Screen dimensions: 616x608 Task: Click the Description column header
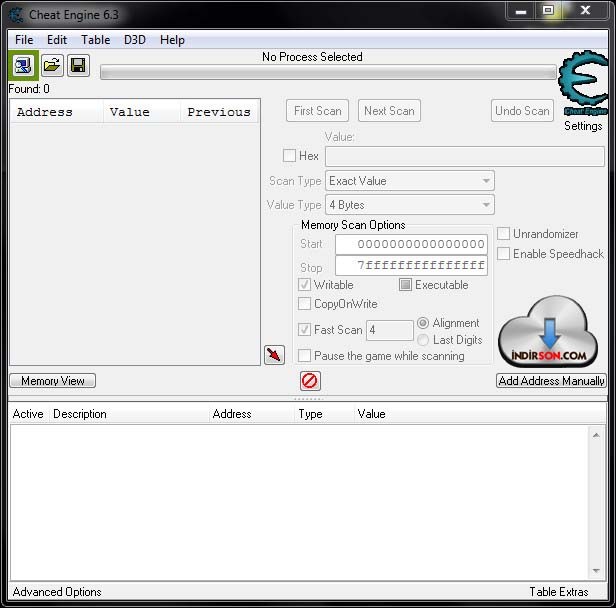(130, 414)
